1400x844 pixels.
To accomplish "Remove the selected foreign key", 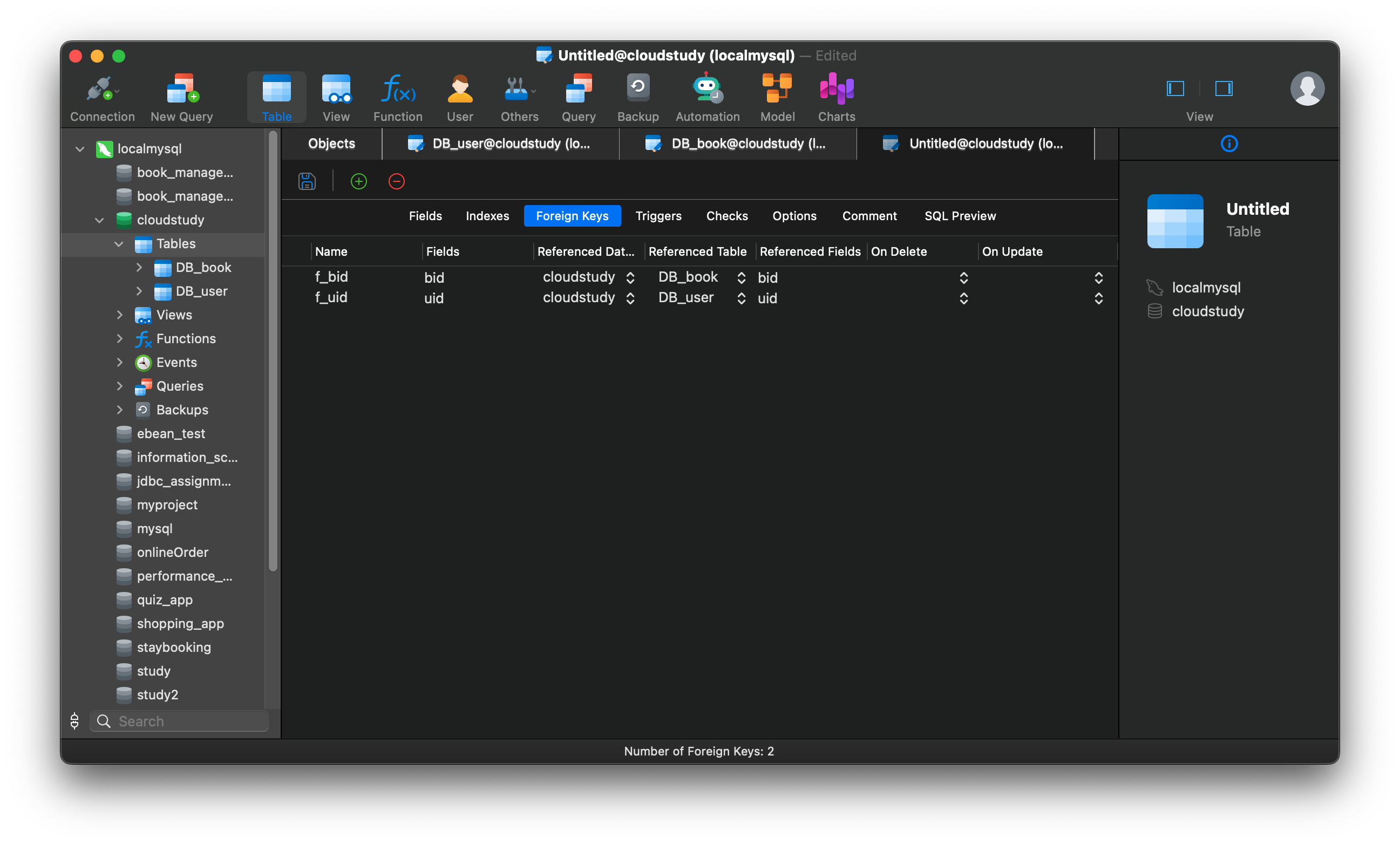I will (396, 181).
